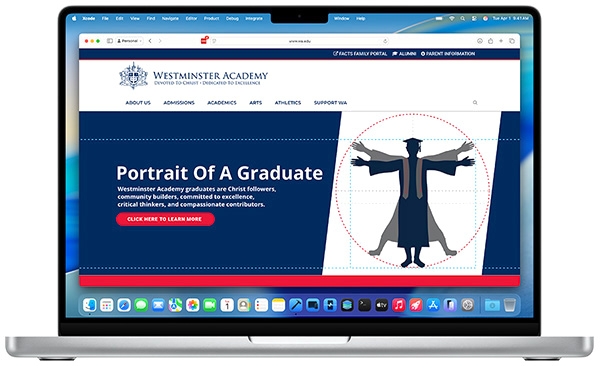Go forward with the Safari forward arrow
600x366 pixels.
pos(160,41)
